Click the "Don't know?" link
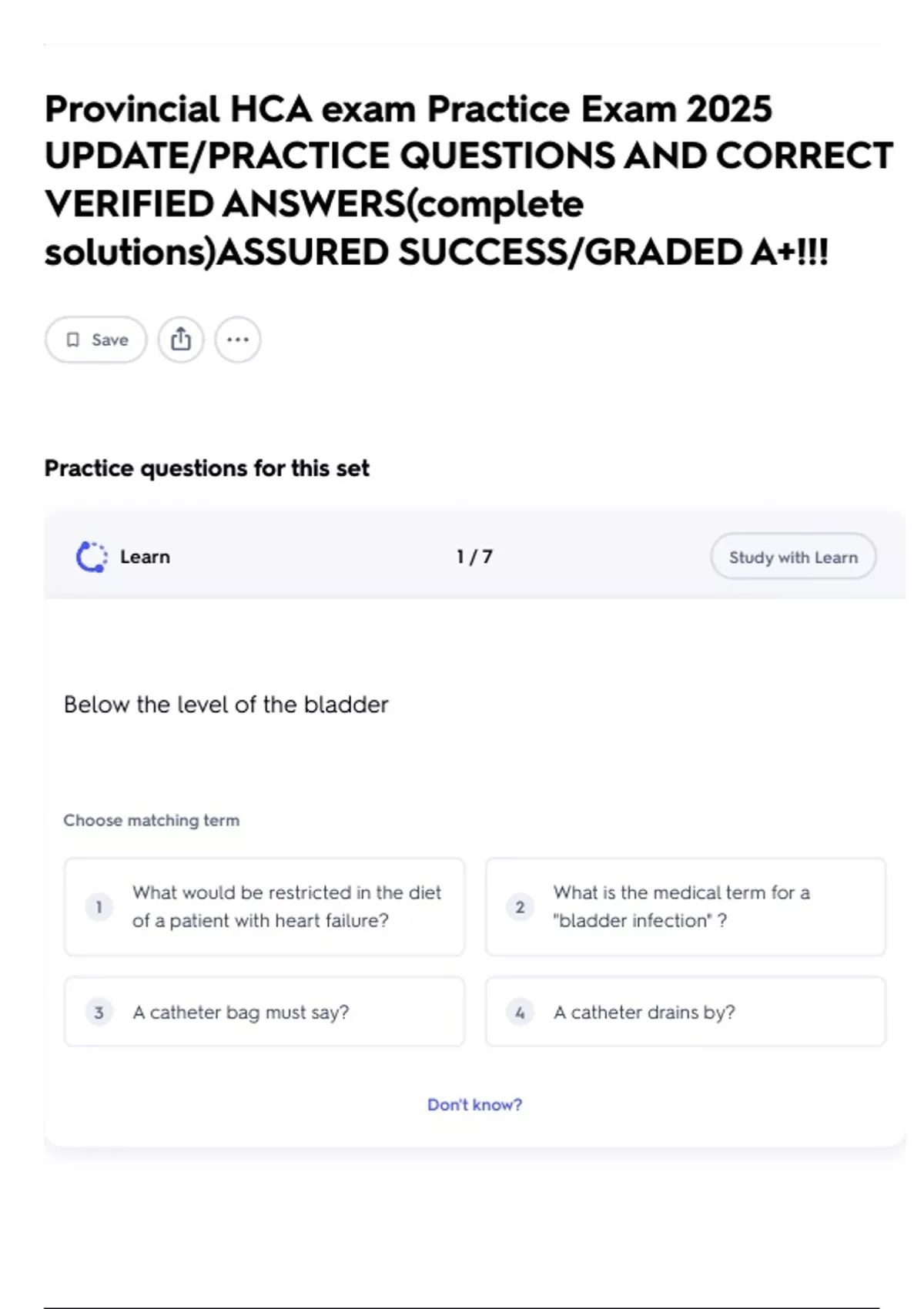Viewport: 924px width, 1309px height. coord(474,1104)
